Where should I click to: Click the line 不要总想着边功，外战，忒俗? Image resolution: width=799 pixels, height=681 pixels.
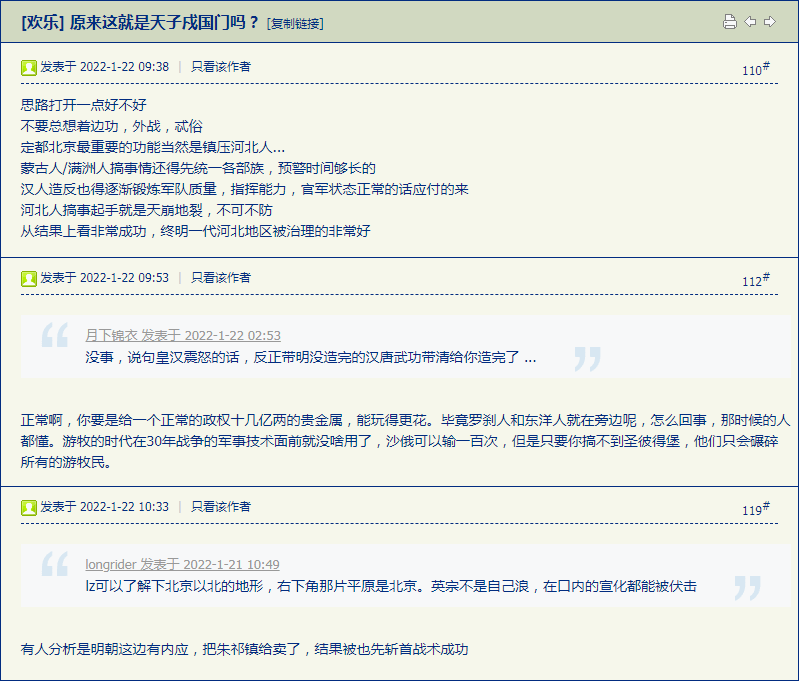112,126
